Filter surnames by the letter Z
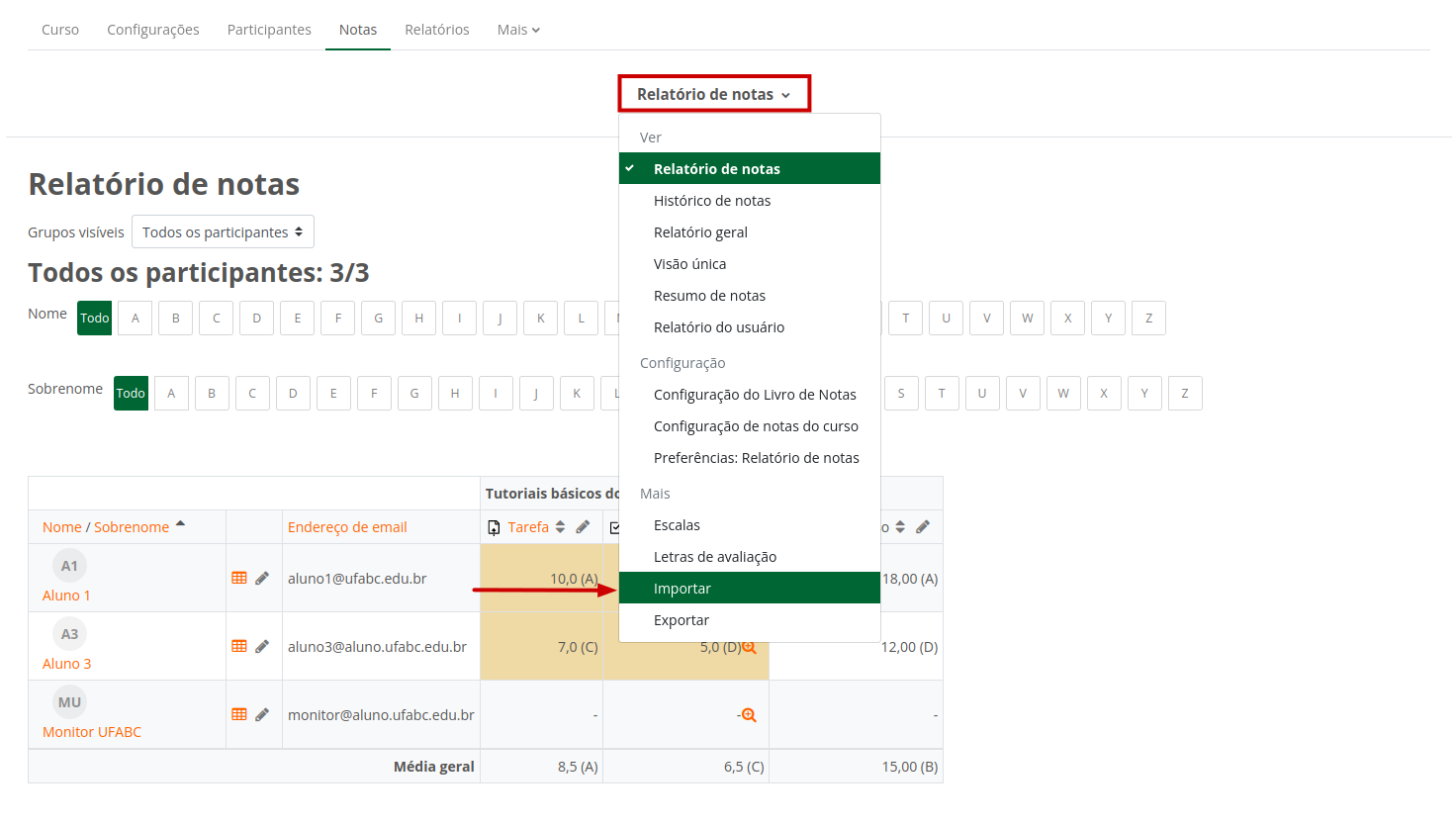 [1185, 394]
